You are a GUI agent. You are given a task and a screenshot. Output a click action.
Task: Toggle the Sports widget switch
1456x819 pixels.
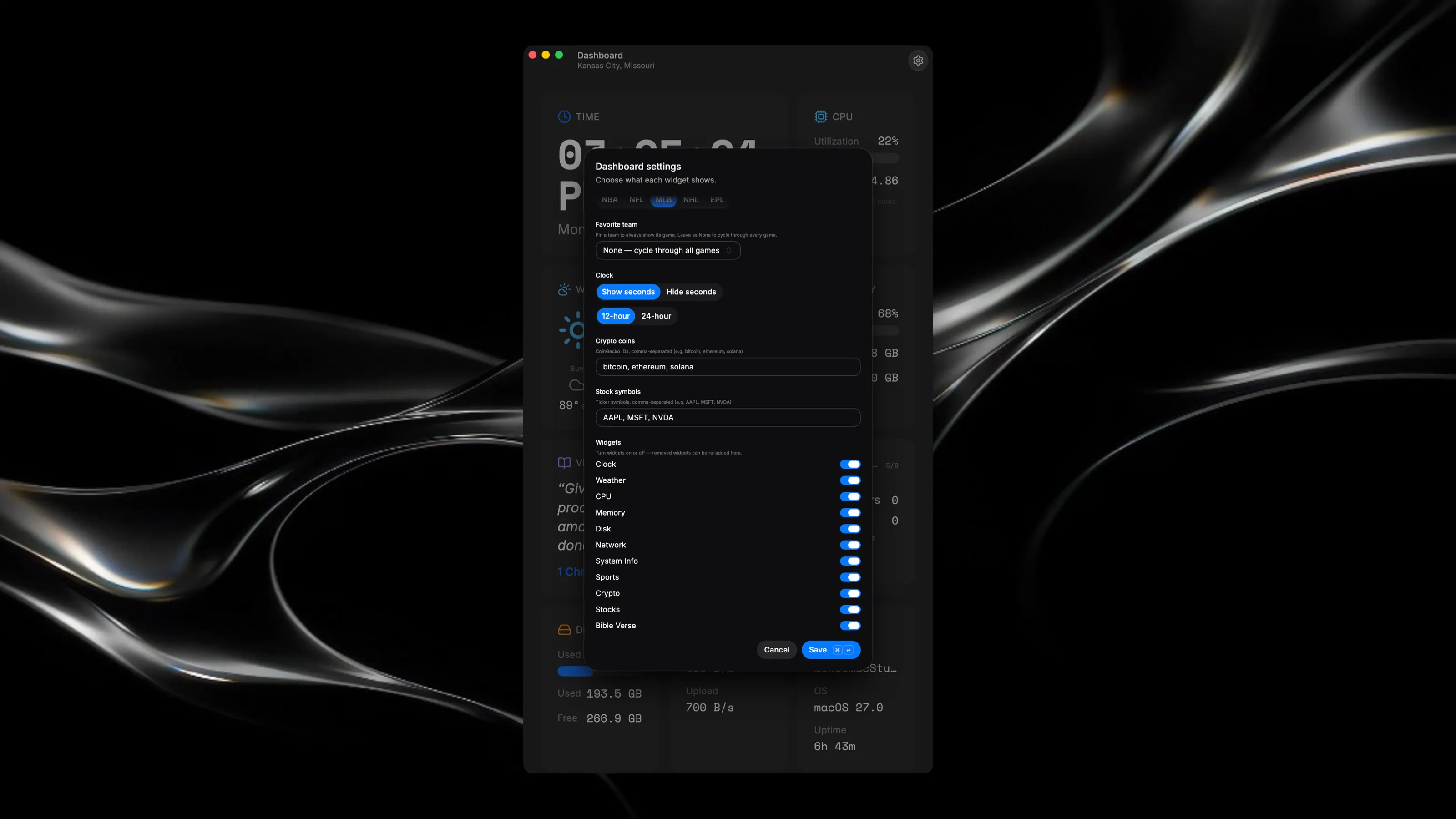[x=850, y=577]
